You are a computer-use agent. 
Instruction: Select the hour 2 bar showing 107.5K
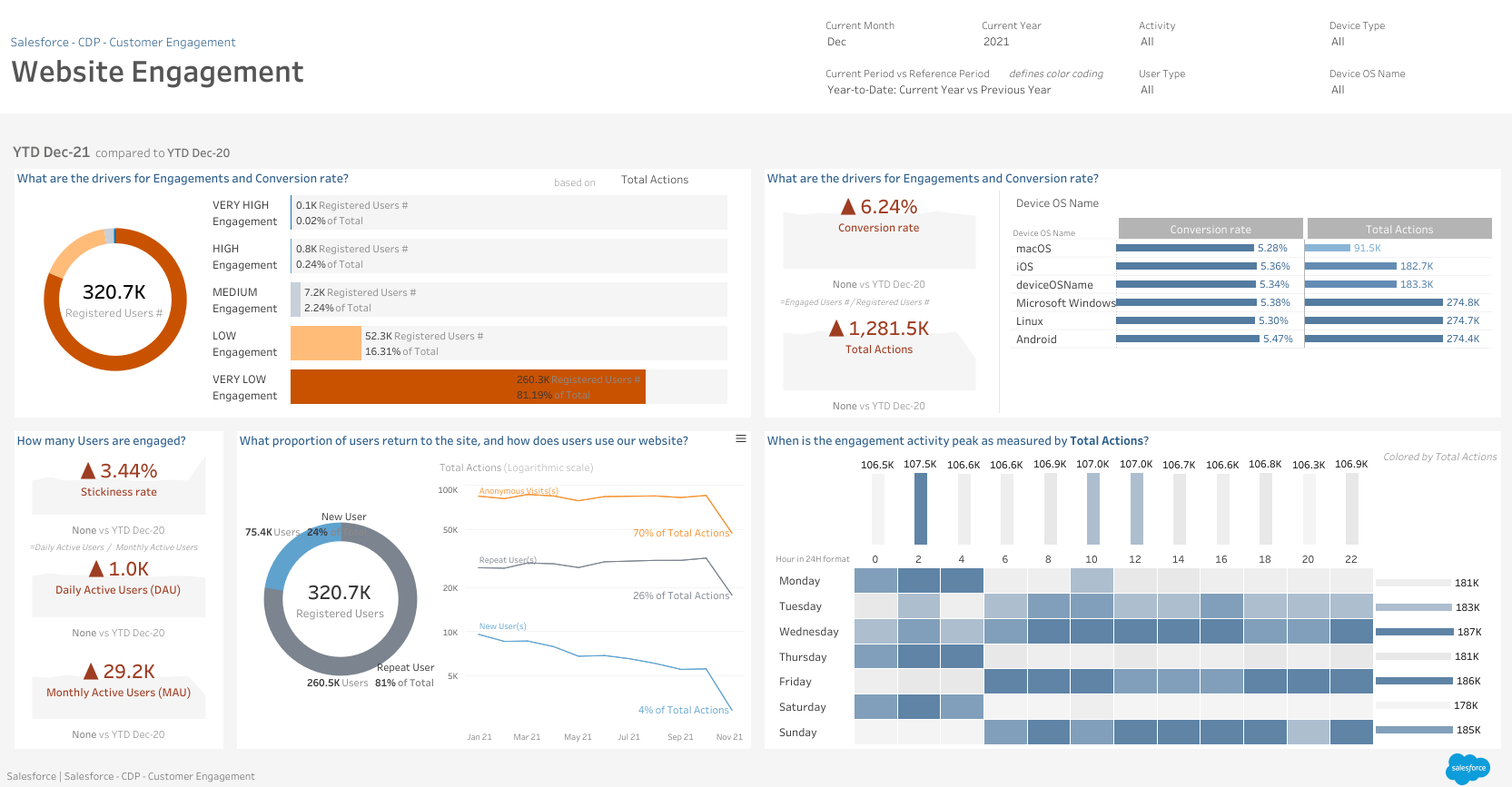pyautogui.click(x=920, y=509)
